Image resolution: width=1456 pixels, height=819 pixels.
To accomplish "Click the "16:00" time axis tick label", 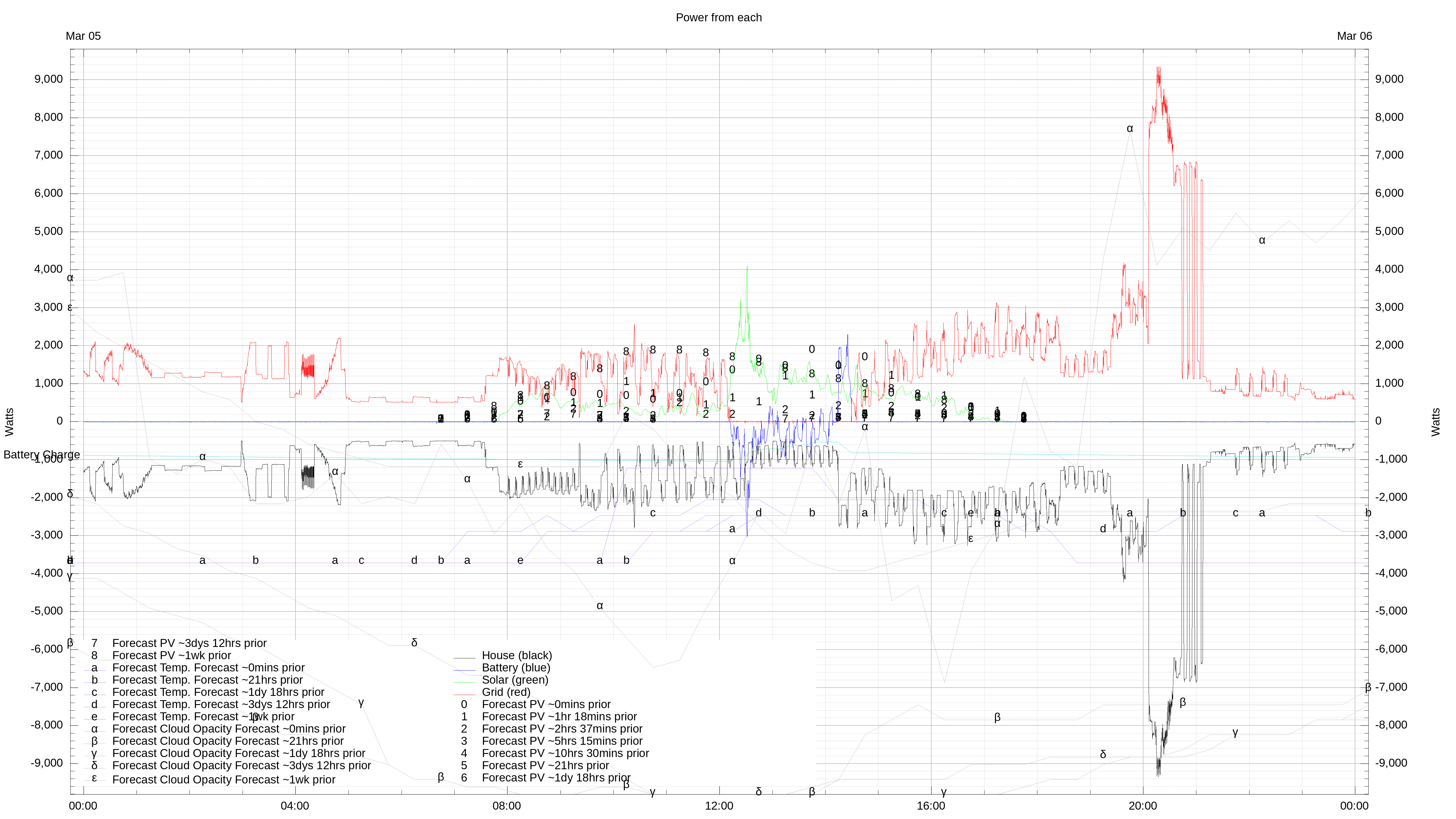I will click(931, 806).
